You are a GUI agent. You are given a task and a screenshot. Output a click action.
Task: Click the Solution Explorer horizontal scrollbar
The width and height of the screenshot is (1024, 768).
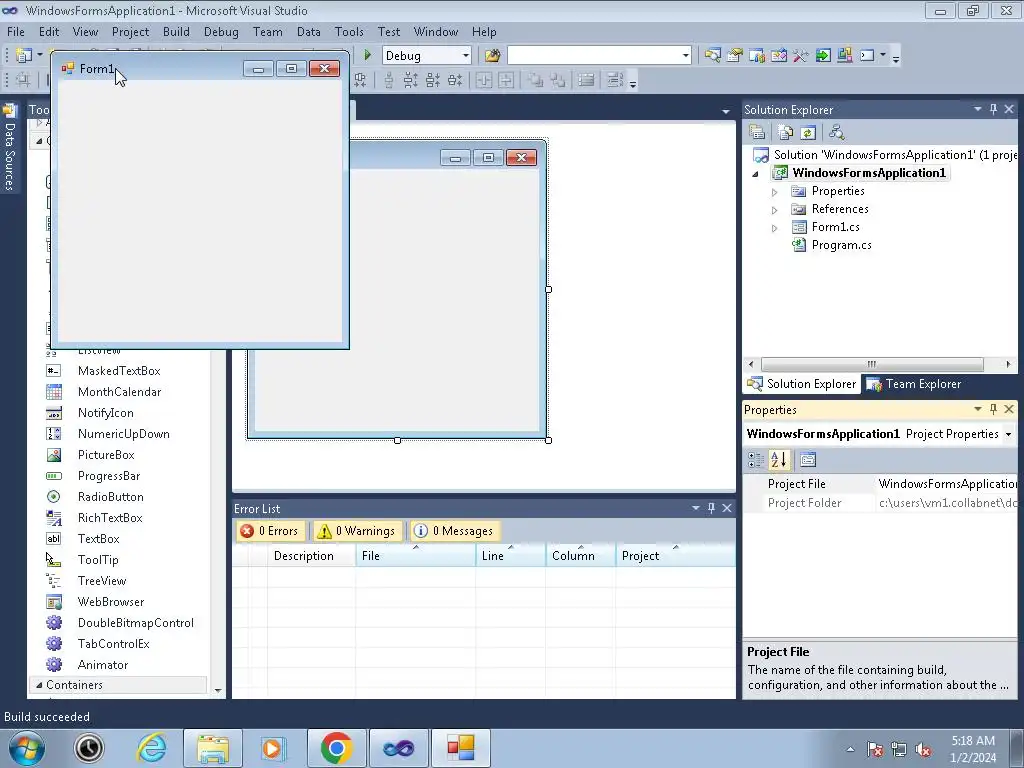coord(872,364)
